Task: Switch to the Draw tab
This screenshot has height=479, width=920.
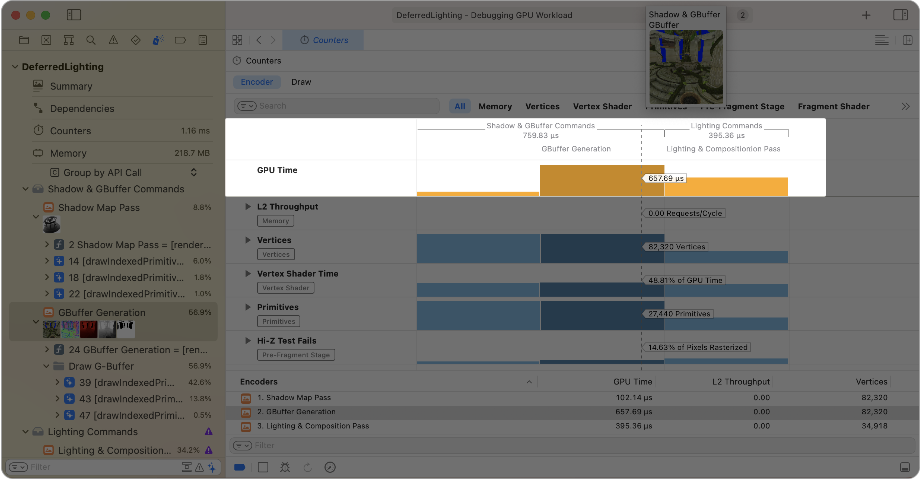Action: pos(300,82)
